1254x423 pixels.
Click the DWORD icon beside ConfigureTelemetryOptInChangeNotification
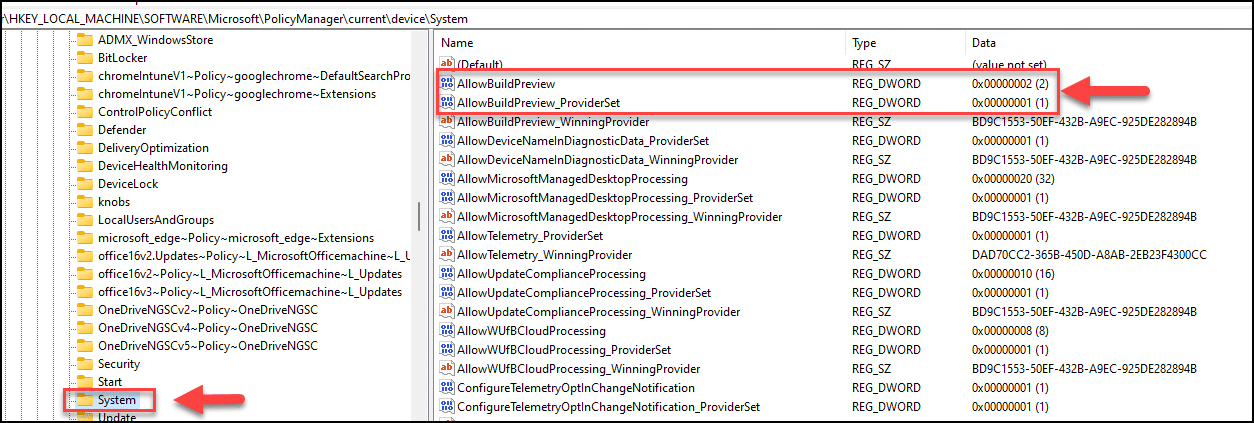point(447,387)
